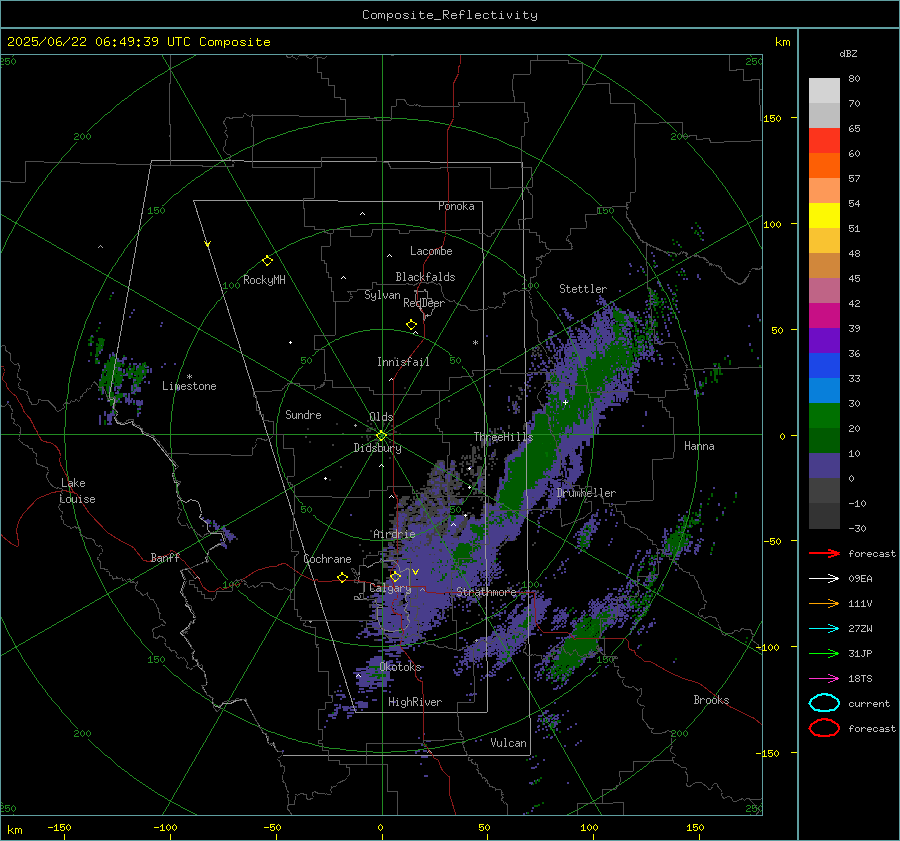
Task: Click the yellow diamond marker above Calgary label
Action: 395,576
